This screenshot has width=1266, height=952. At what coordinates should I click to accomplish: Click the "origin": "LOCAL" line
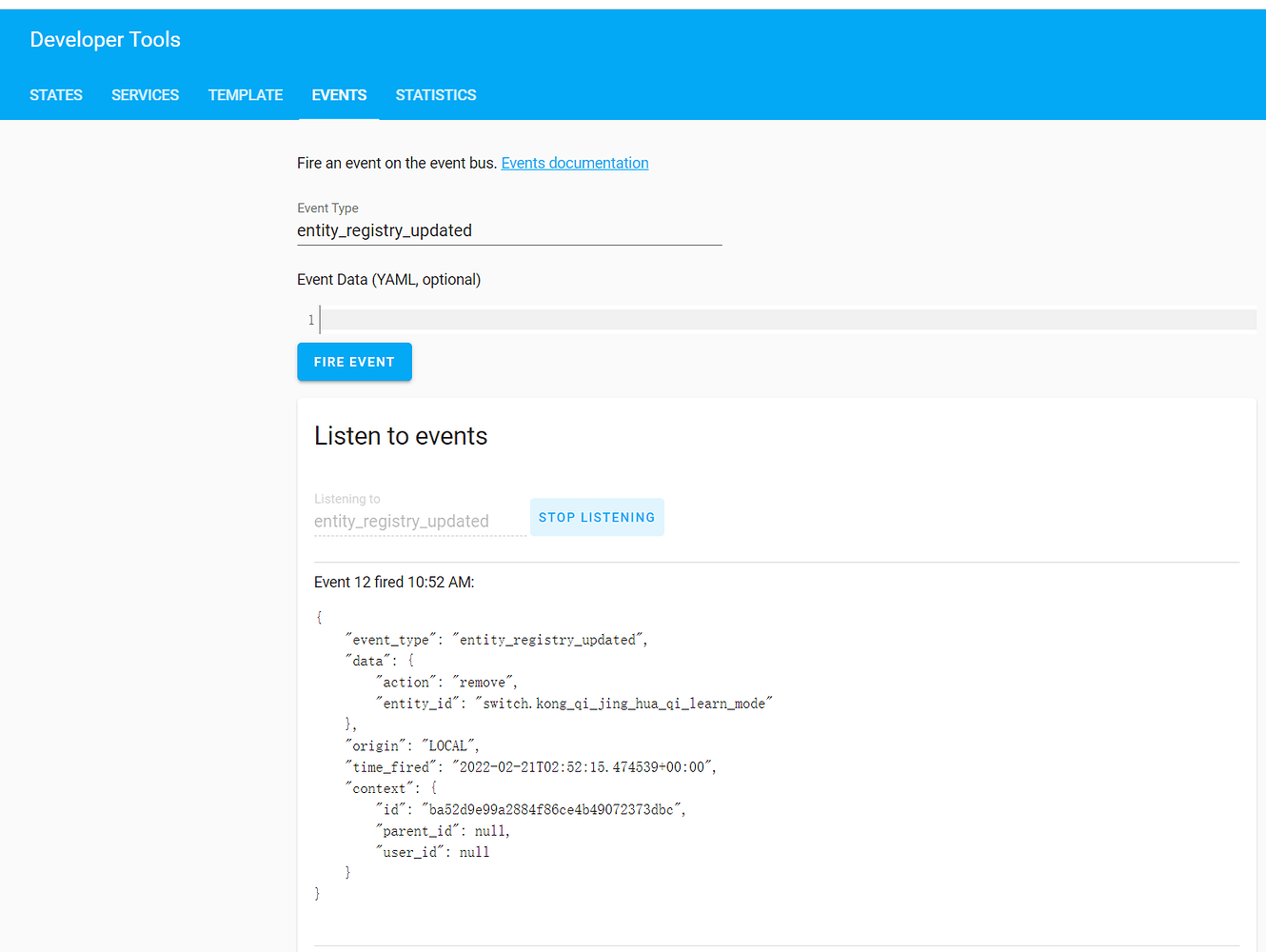[412, 745]
